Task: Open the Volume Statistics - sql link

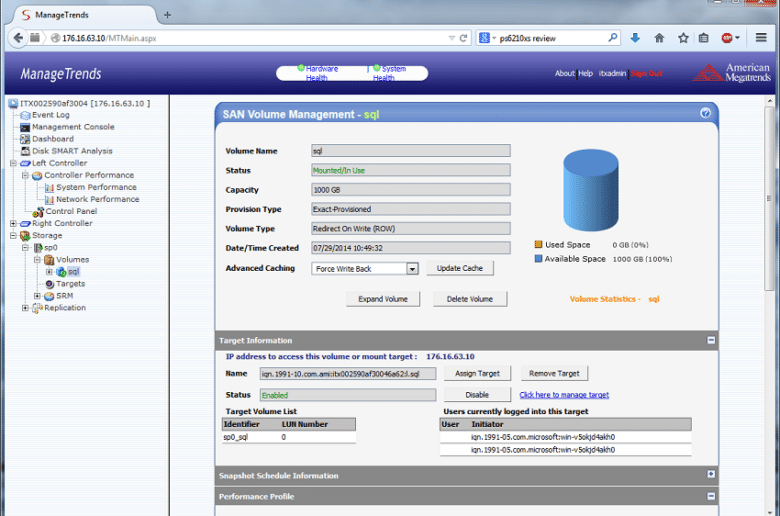Action: [614, 299]
